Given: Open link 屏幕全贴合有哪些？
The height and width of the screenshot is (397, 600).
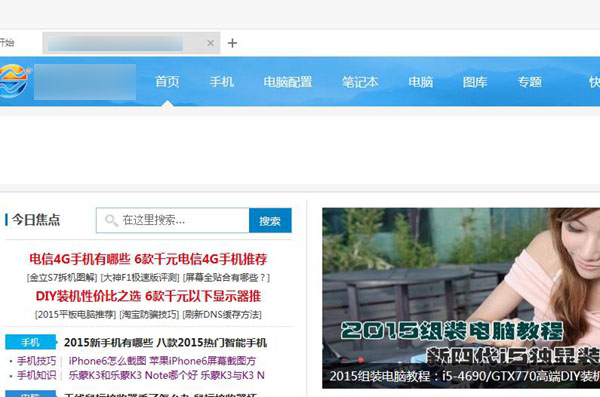Looking at the screenshot, I should tap(226, 278).
